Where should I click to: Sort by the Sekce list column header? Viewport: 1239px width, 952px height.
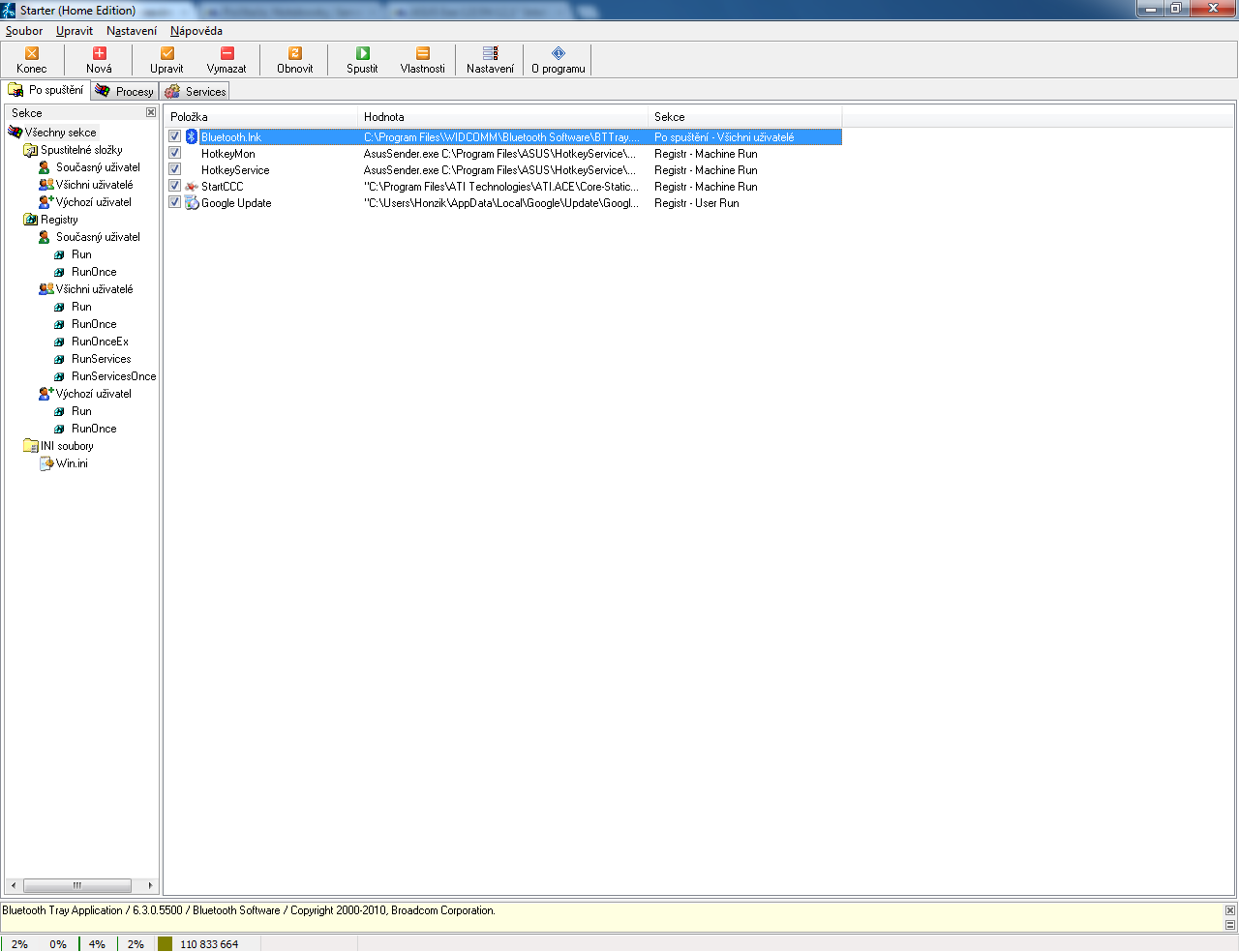744,117
